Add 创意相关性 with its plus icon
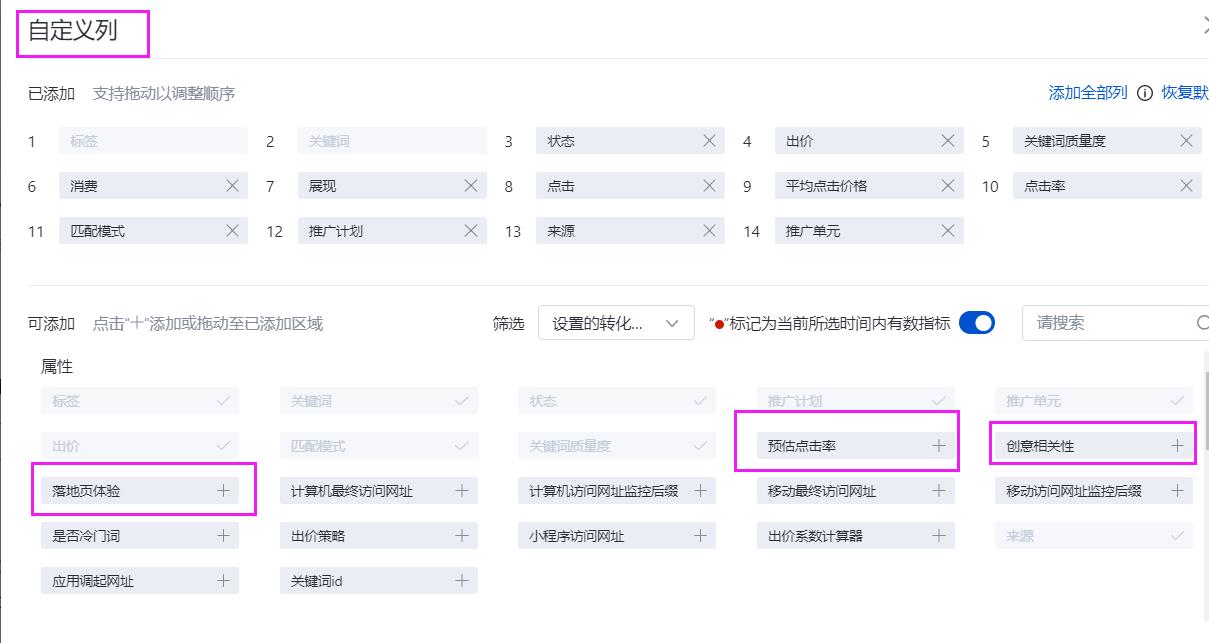The height and width of the screenshot is (643, 1209). (x=1177, y=446)
